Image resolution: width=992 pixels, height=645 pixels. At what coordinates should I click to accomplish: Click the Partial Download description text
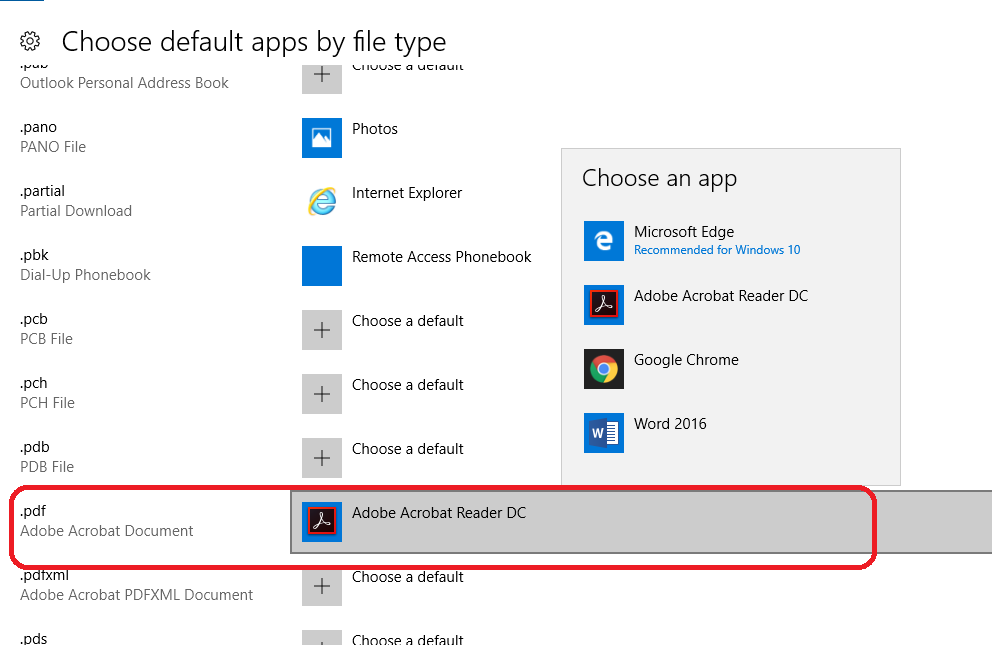(76, 211)
